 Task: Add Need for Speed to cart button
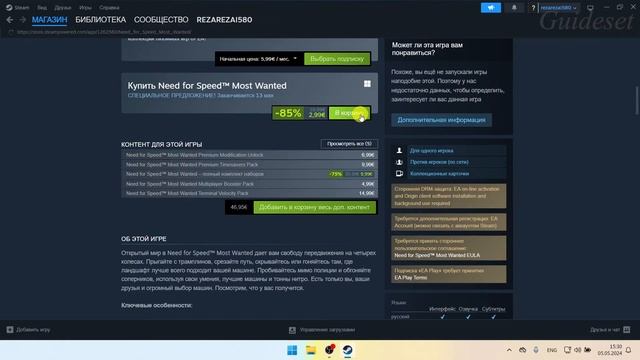[x=349, y=113]
